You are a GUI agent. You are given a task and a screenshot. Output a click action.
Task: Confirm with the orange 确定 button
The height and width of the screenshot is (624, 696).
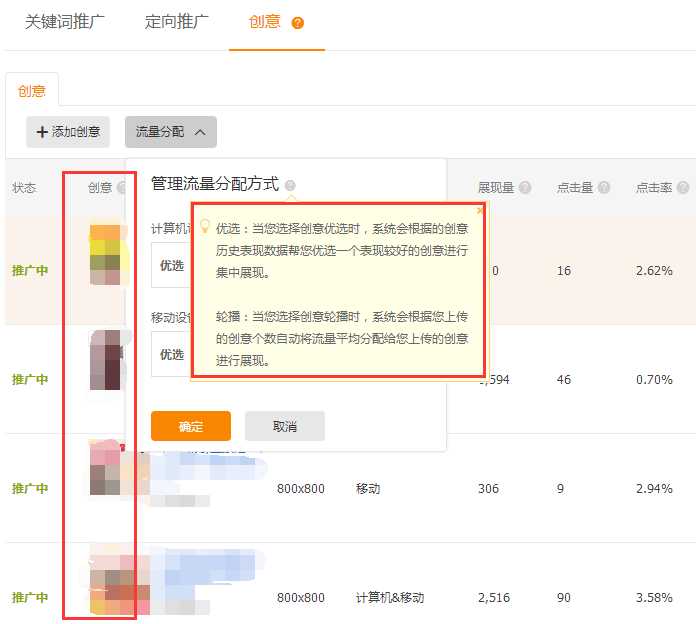190,426
